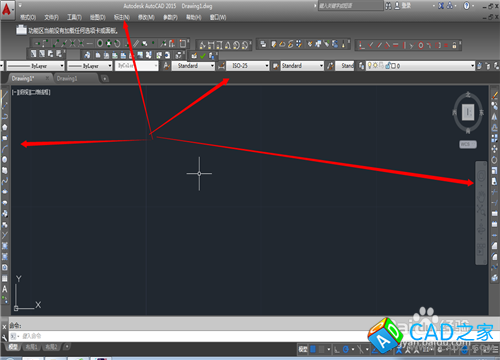Open the 修改(M) menu
500x360 pixels.
click(146, 17)
